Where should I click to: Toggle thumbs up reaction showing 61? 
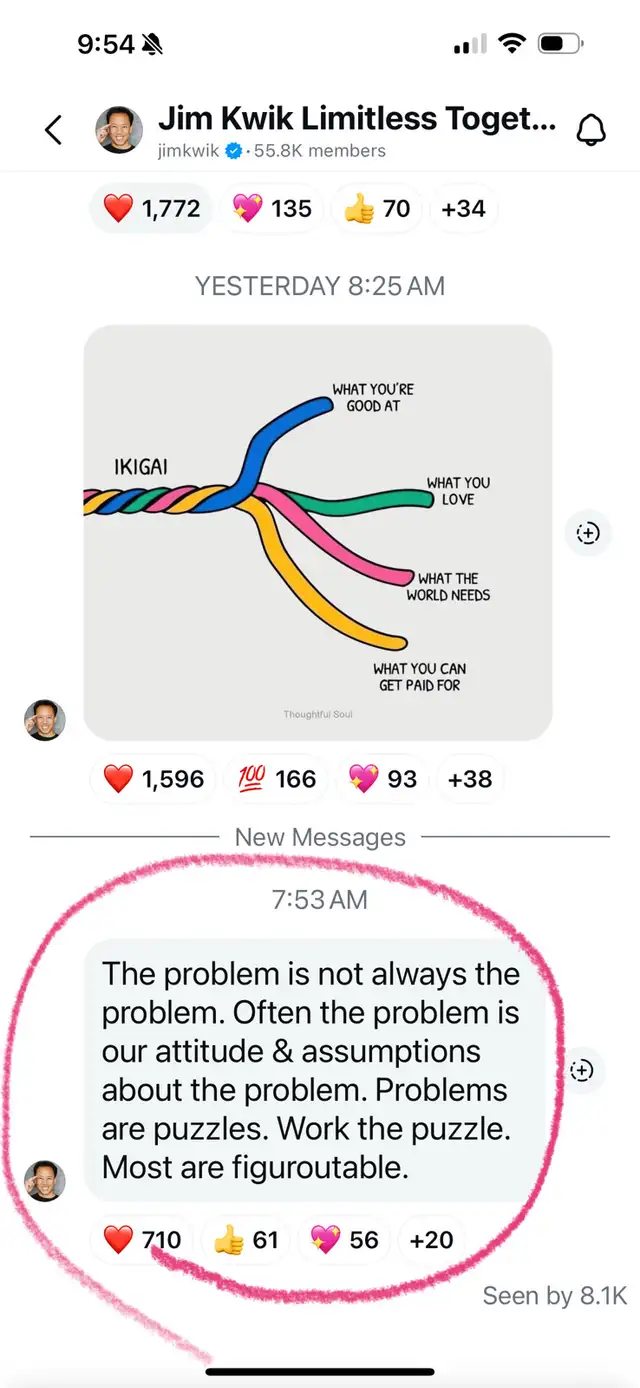246,1240
